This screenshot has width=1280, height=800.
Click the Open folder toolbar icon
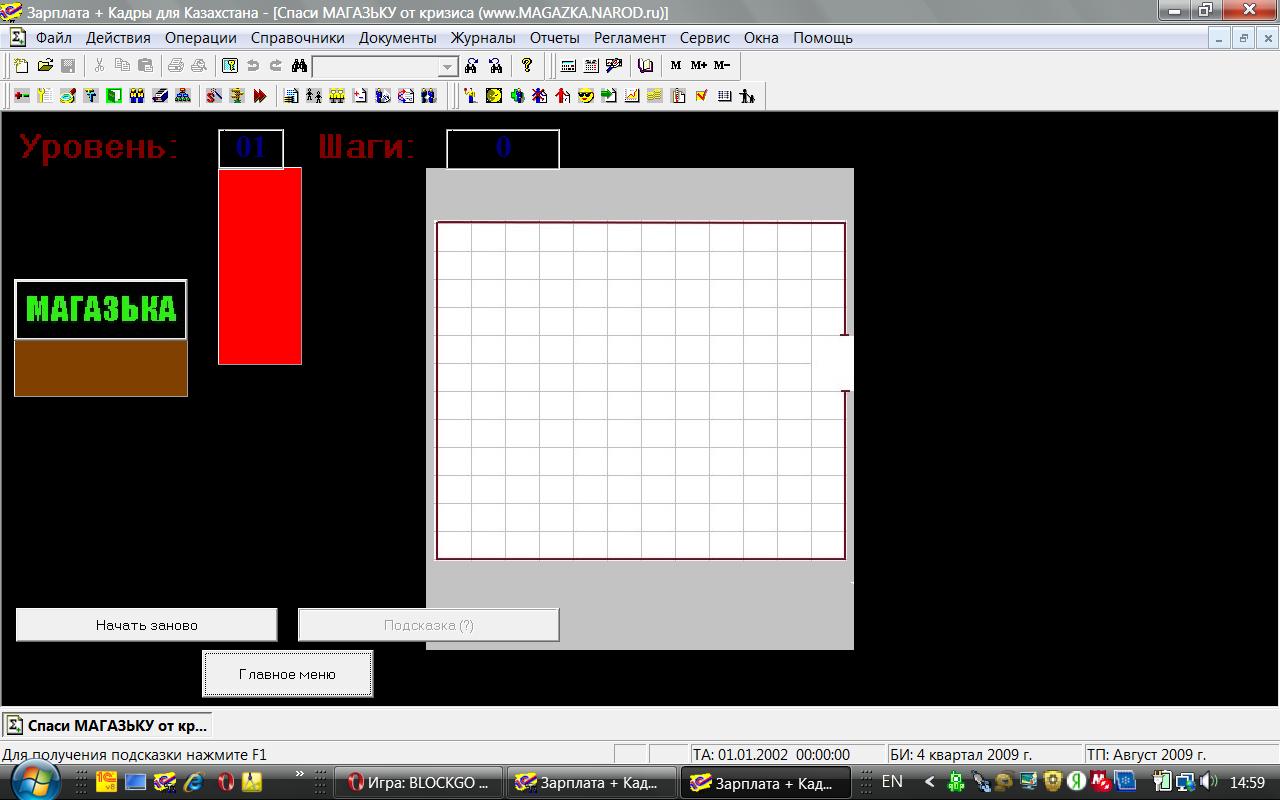(x=45, y=66)
